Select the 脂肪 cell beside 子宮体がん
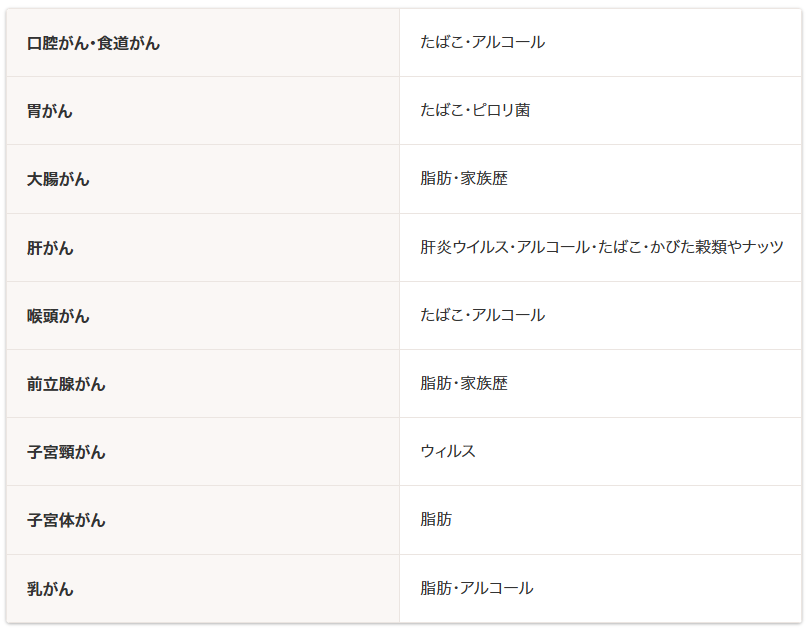808x633 pixels. (x=436, y=519)
